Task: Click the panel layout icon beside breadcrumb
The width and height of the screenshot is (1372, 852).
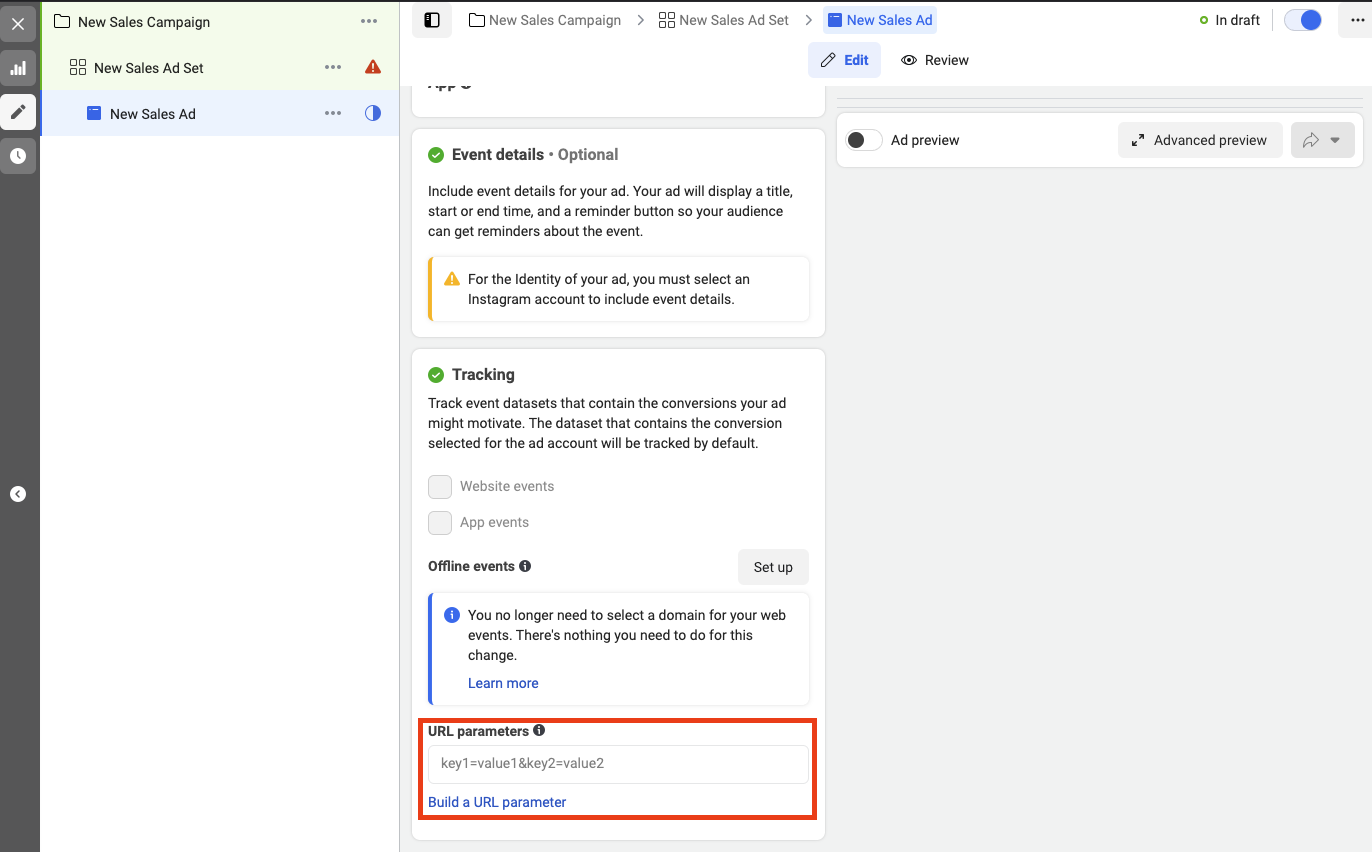Action: [432, 20]
